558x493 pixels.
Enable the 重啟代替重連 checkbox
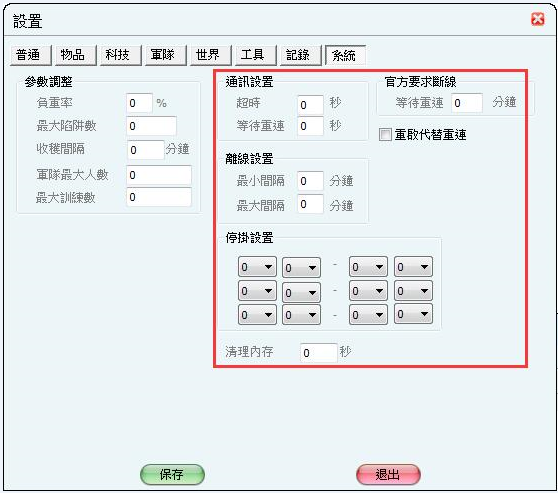tap(385, 135)
